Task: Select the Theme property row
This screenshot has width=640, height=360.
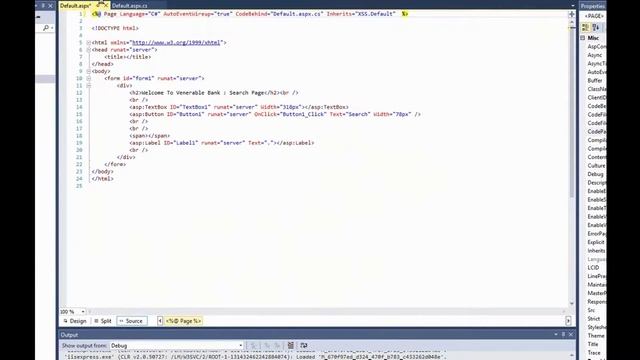Action: [x=596, y=336]
